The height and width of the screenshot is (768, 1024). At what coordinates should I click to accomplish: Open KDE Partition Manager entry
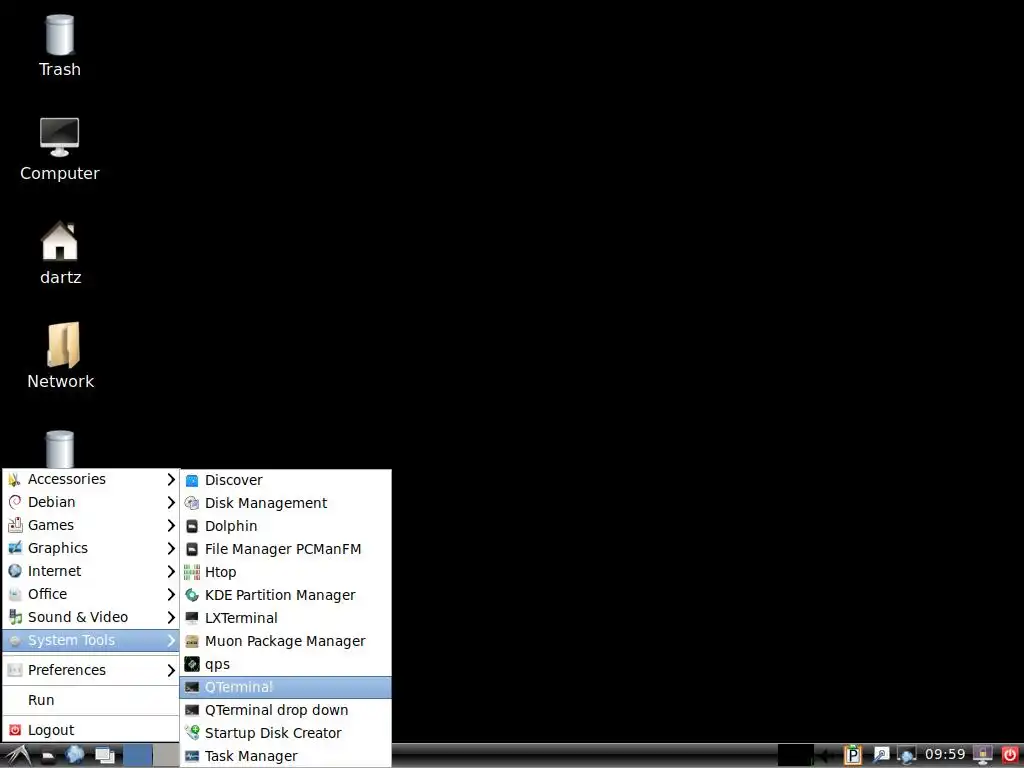[x=285, y=596]
